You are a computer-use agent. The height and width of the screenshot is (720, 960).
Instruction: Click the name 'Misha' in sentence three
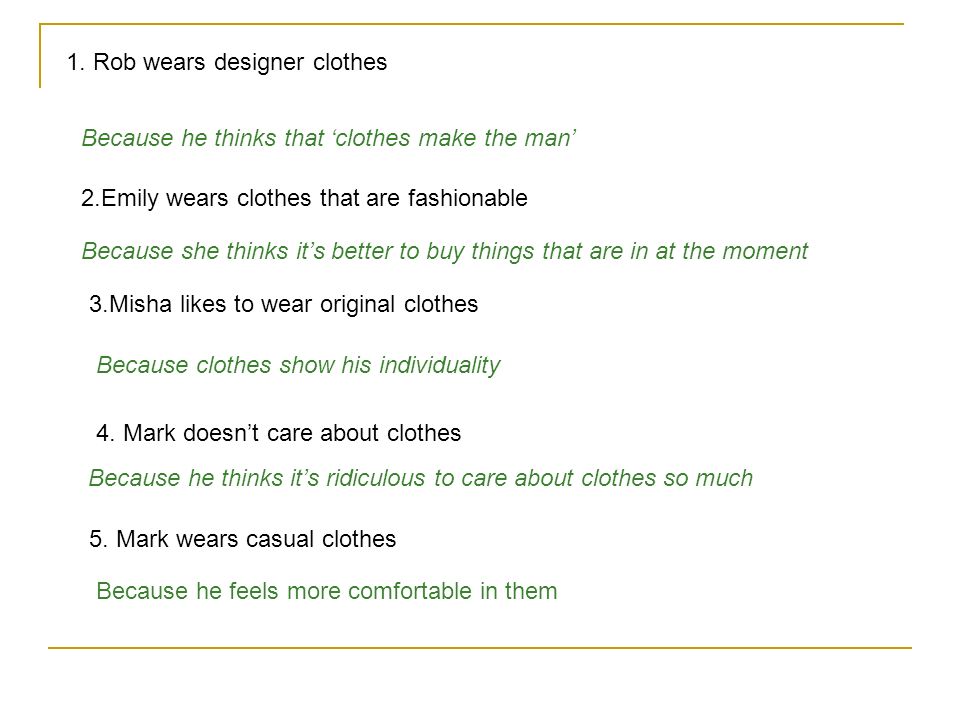(x=140, y=304)
